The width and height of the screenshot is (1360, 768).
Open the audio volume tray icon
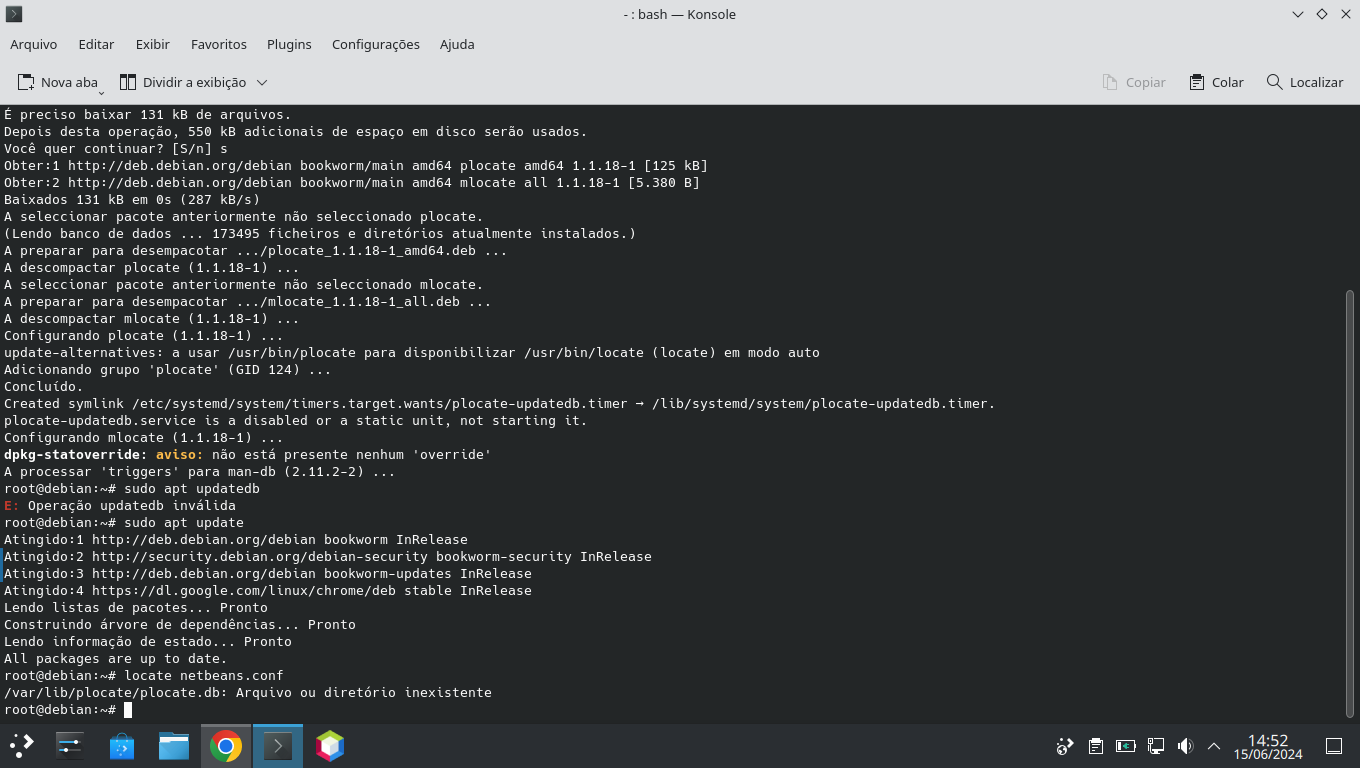tap(1186, 746)
